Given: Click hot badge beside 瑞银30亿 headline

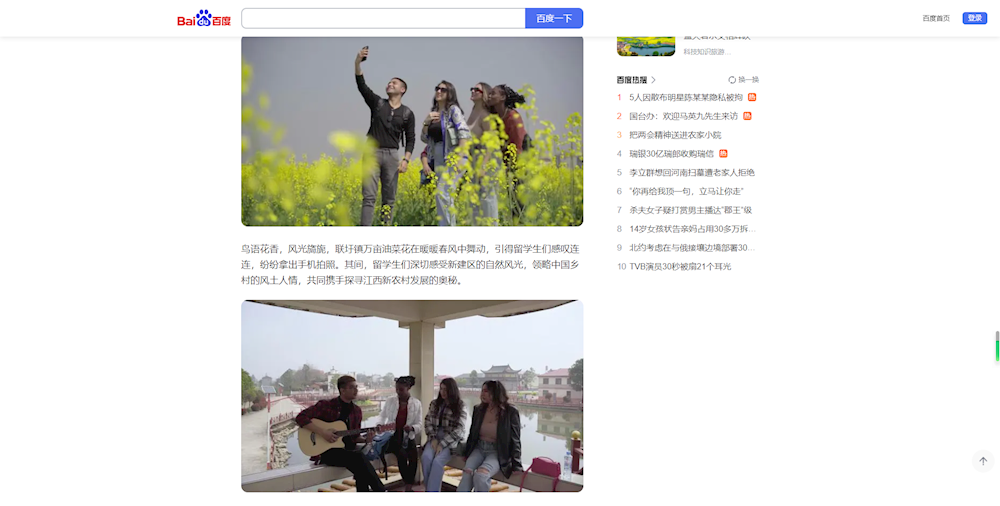Looking at the screenshot, I should pos(723,153).
